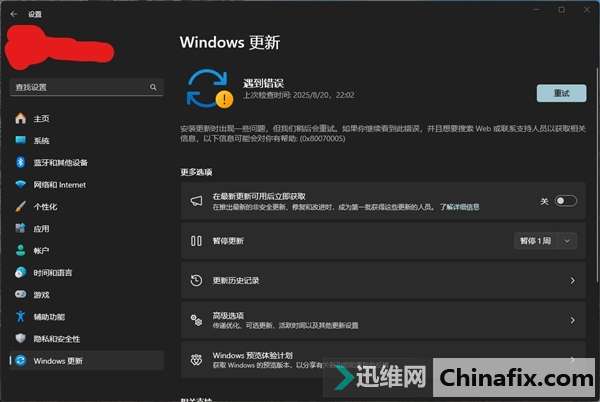Open the 更新历史记录 row

pos(383,280)
